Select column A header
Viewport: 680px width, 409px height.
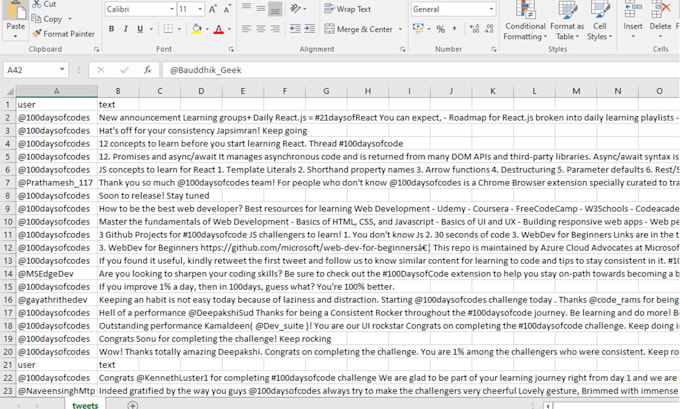(56, 91)
